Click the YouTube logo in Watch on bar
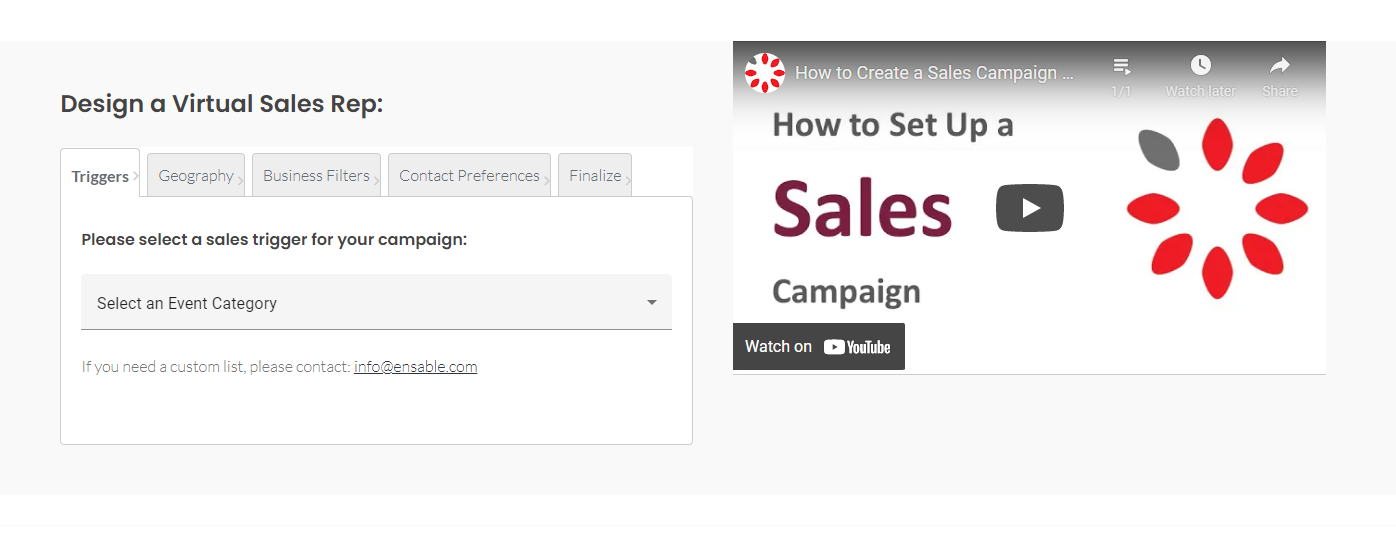 [857, 347]
